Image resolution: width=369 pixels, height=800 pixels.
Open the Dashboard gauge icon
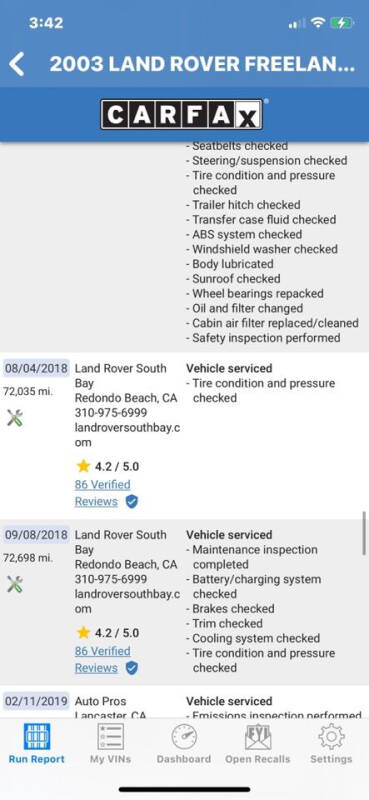184,743
